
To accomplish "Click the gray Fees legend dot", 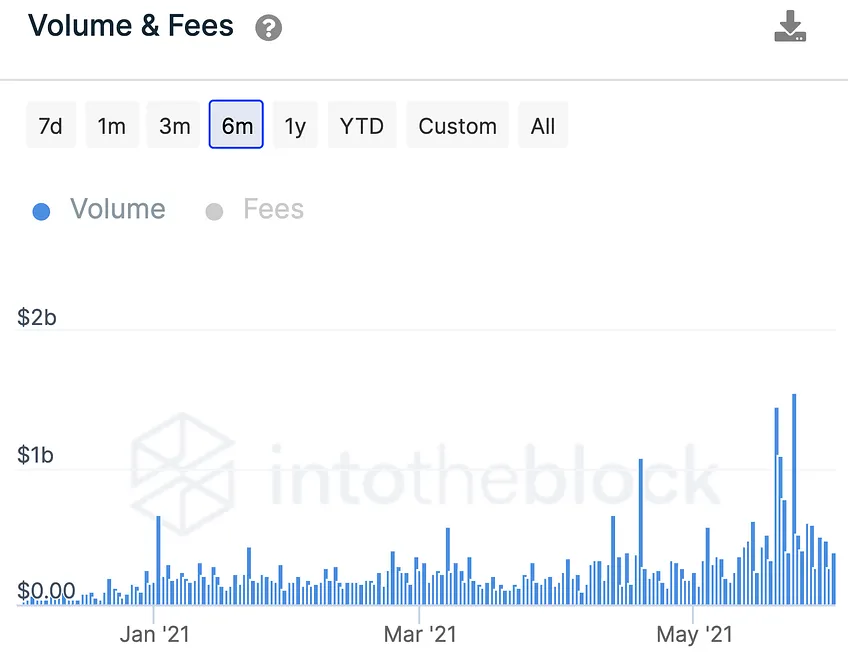I will click(214, 211).
